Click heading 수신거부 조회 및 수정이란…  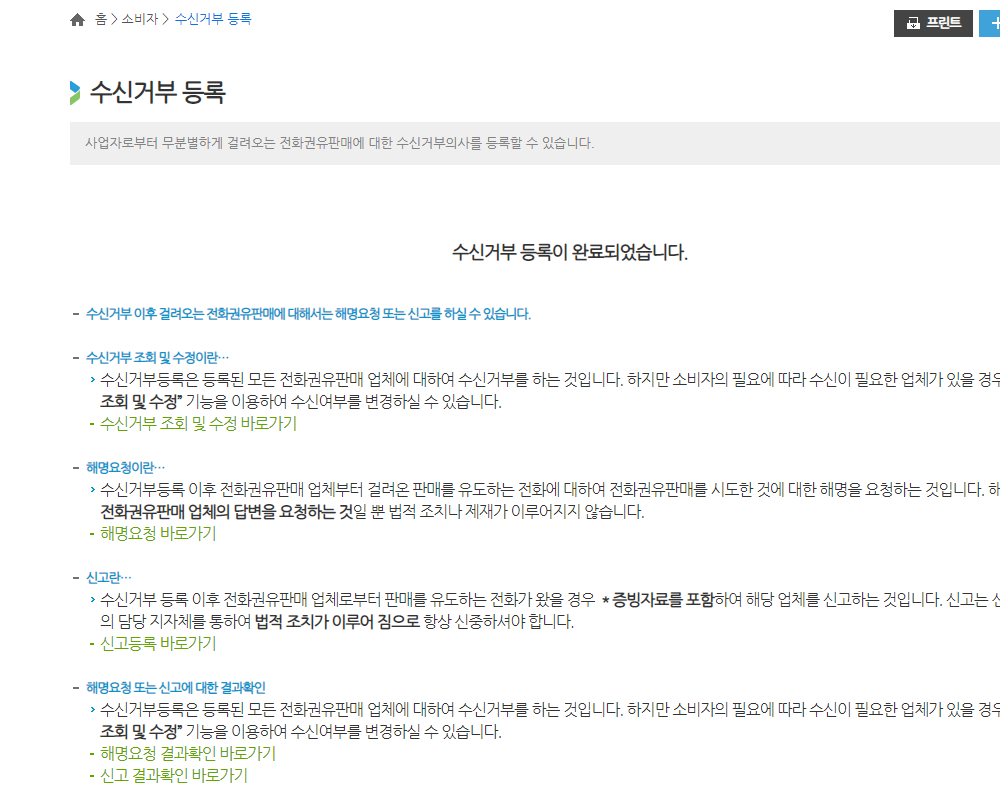point(158,358)
